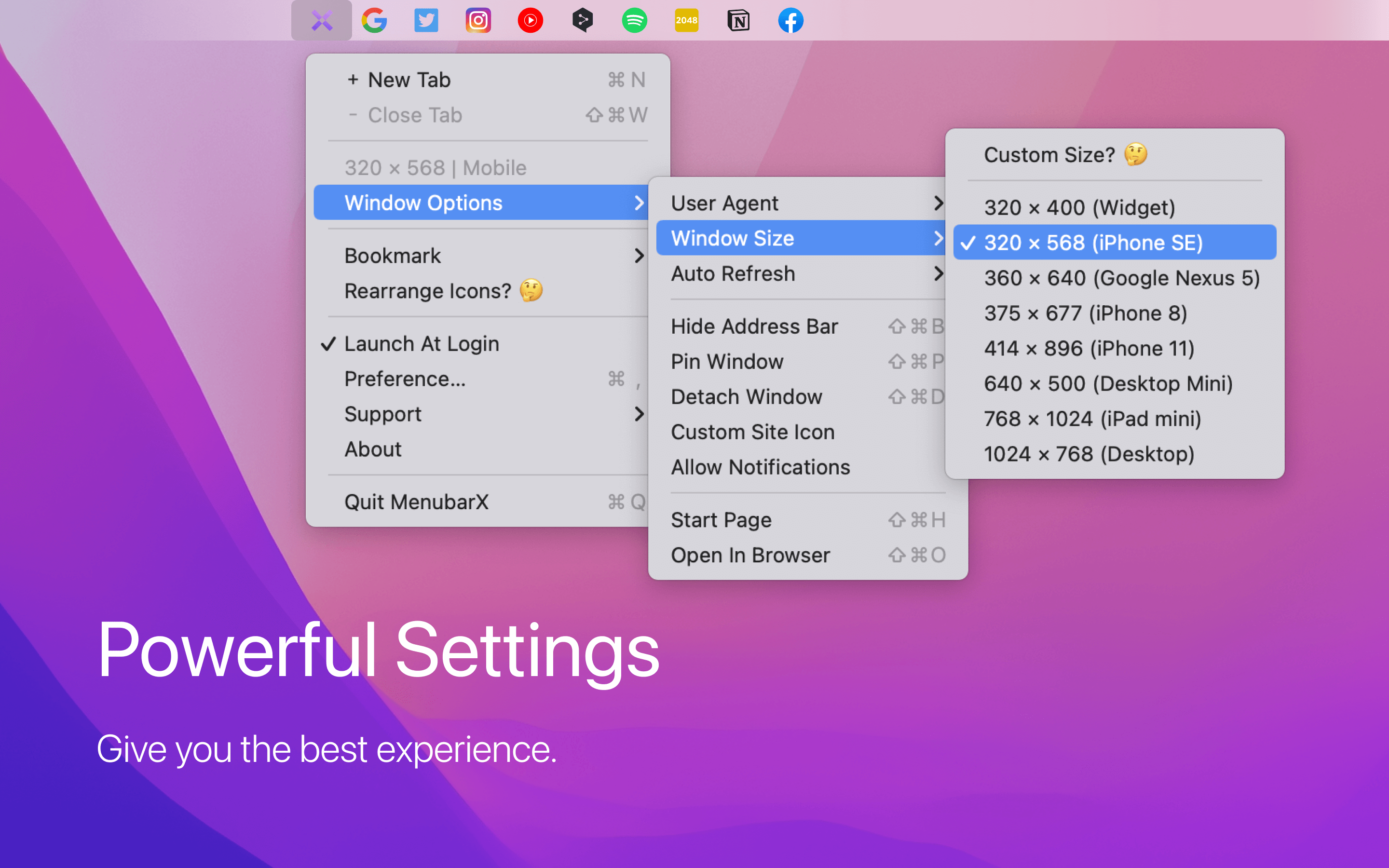Image resolution: width=1389 pixels, height=868 pixels.
Task: Expand the User Agent submenu
Action: pyautogui.click(x=724, y=203)
